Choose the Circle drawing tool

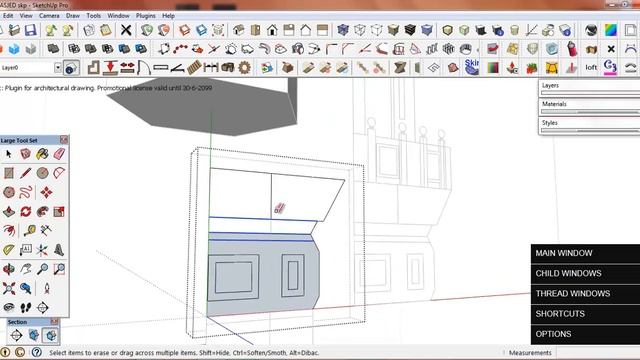[42, 173]
